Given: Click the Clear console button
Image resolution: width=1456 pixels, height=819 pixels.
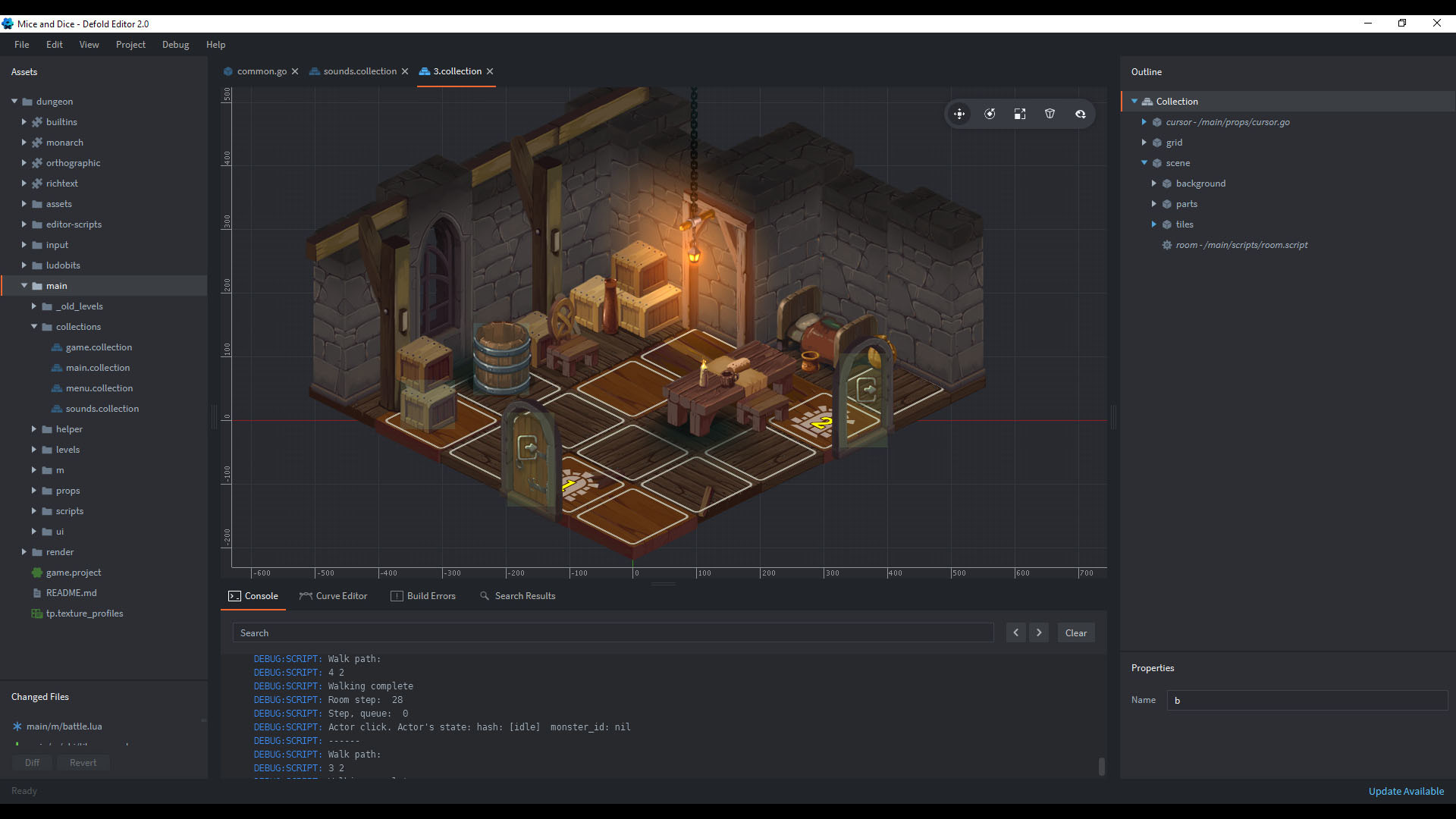Looking at the screenshot, I should coord(1076,632).
